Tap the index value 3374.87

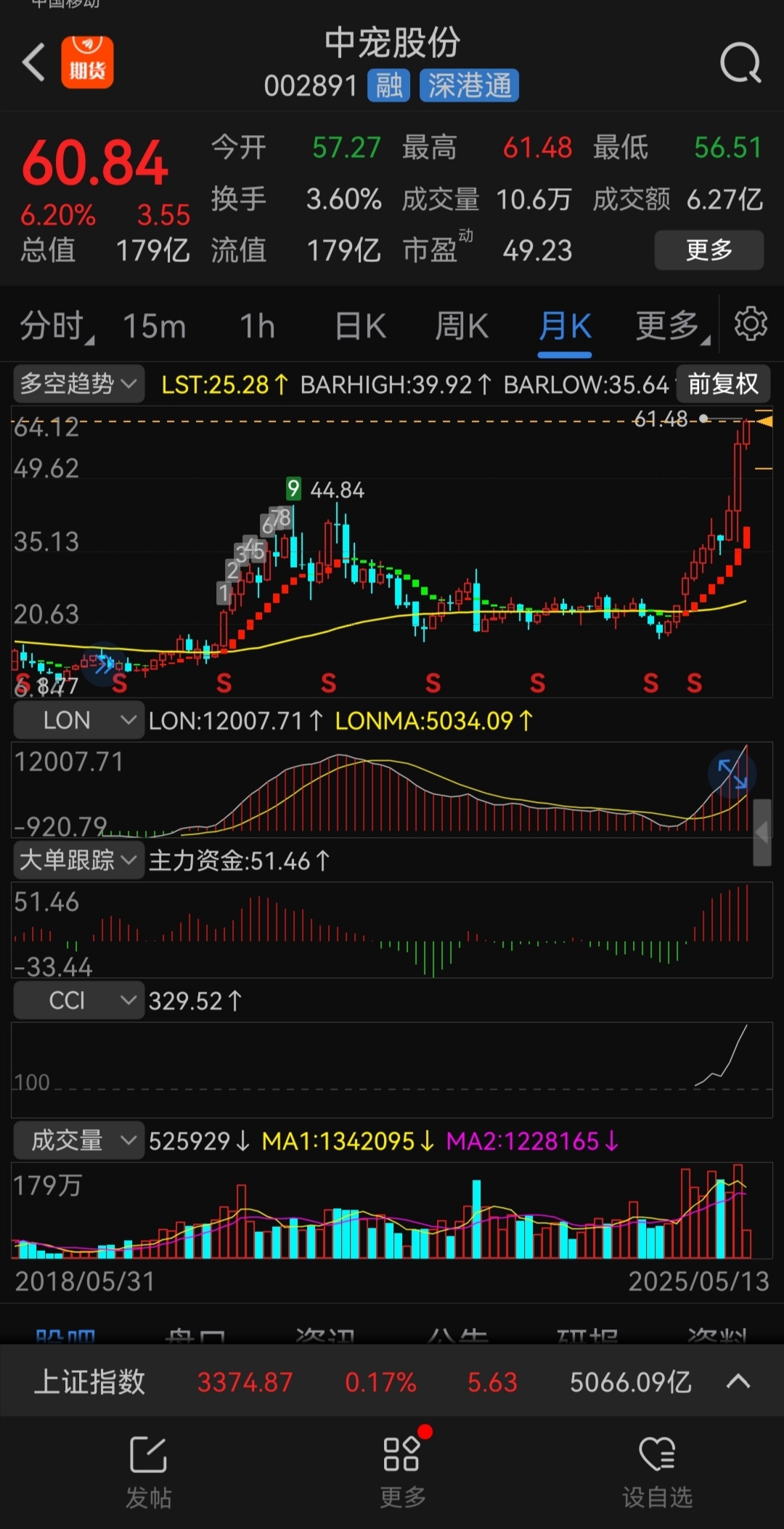245,1382
